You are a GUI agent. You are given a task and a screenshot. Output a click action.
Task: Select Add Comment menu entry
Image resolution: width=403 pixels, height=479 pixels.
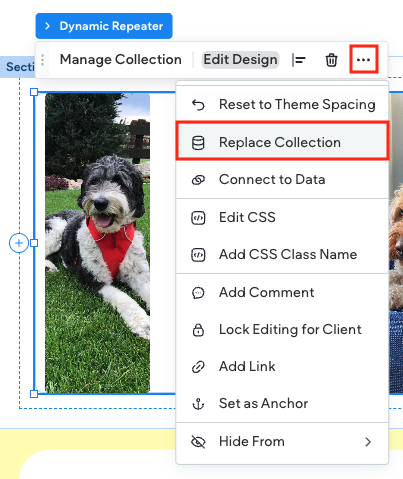pyautogui.click(x=282, y=293)
